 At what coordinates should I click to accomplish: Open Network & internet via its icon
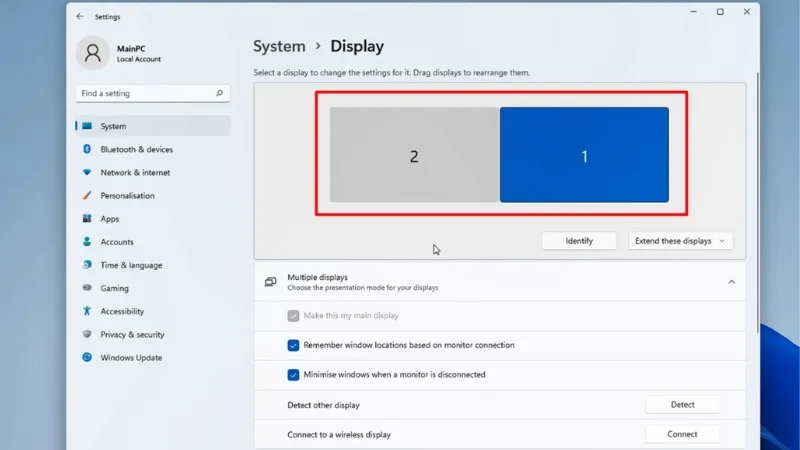tap(87, 173)
